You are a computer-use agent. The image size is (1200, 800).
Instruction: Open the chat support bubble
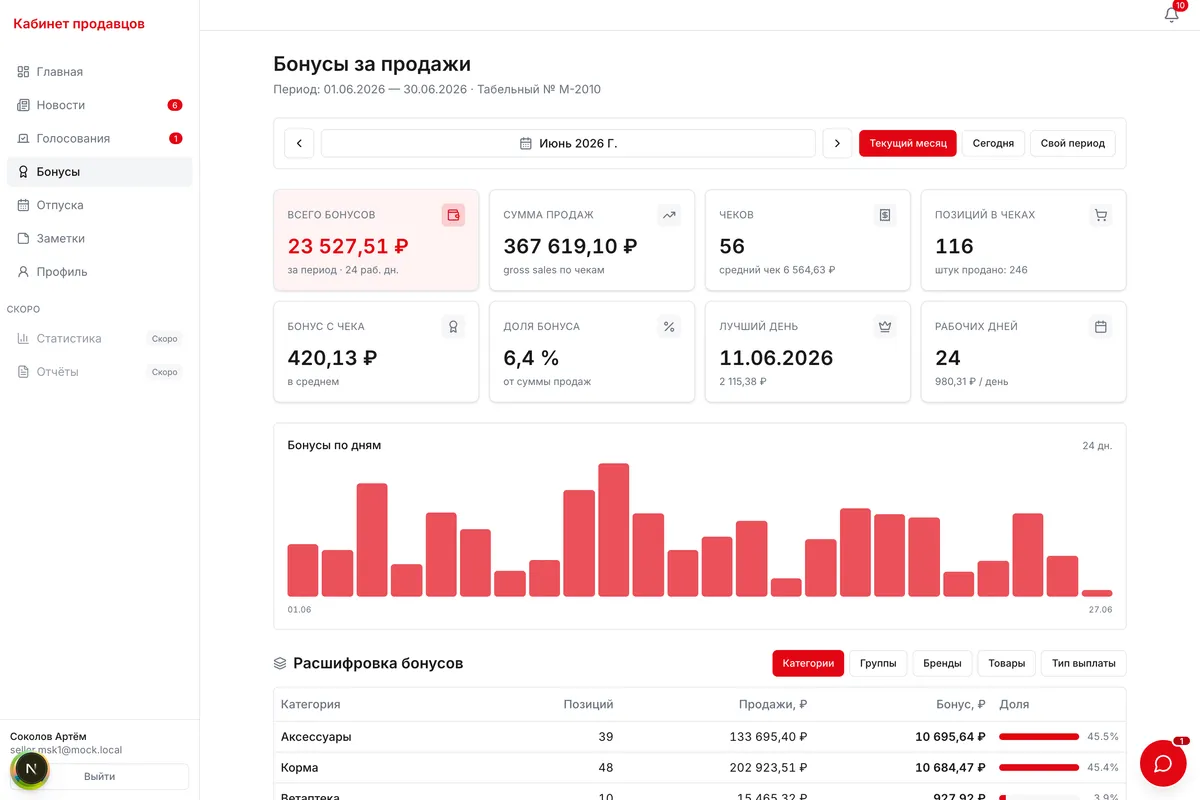tap(1163, 764)
